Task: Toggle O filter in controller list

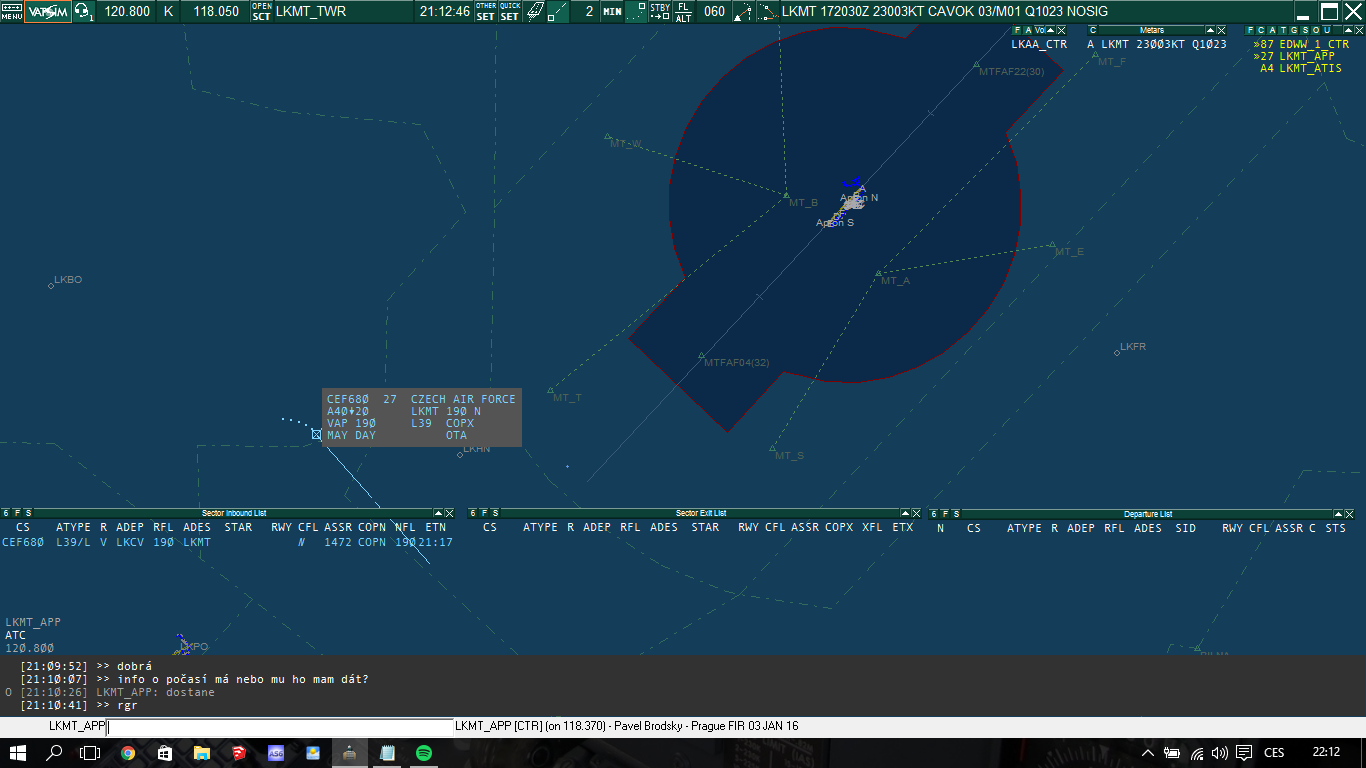Action: (1315, 30)
